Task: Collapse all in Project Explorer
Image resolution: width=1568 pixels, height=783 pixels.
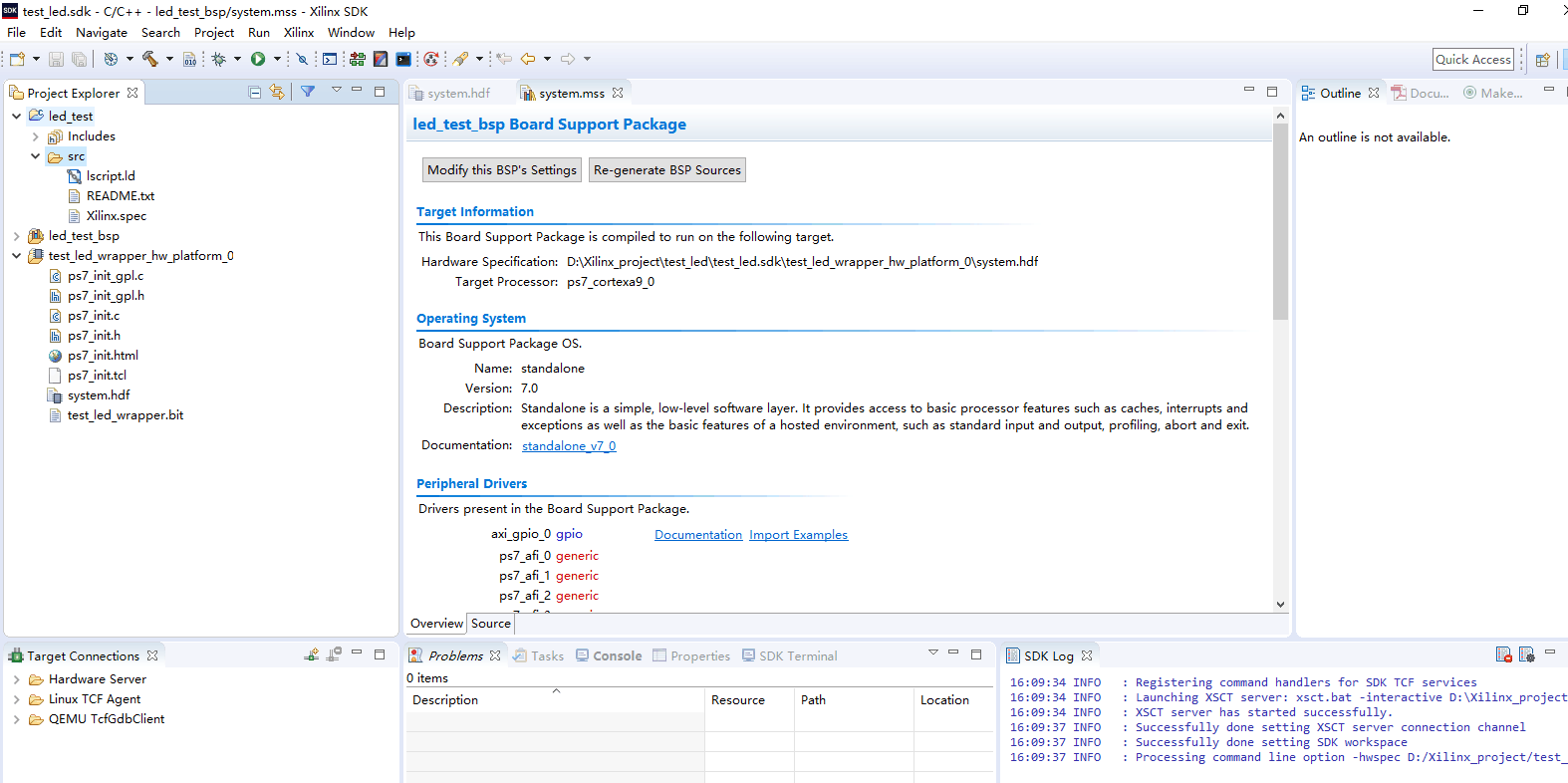Action: (x=255, y=92)
